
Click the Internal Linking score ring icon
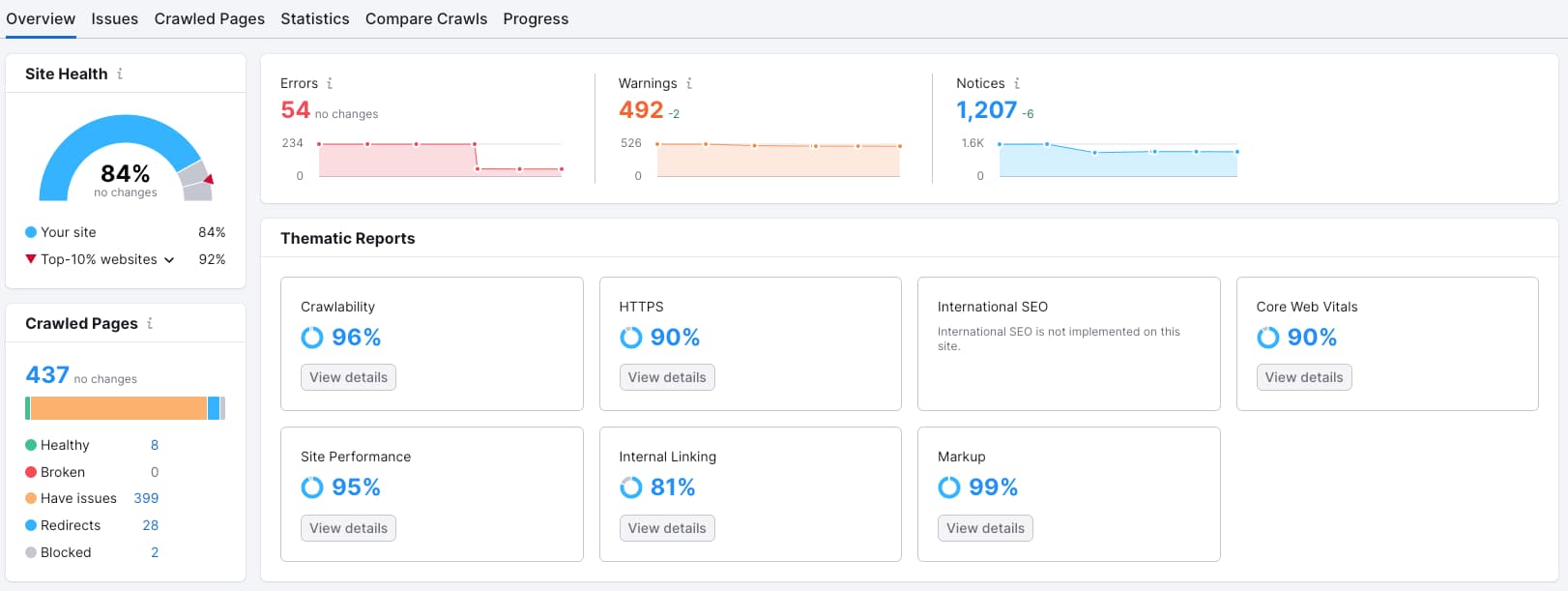(x=630, y=488)
